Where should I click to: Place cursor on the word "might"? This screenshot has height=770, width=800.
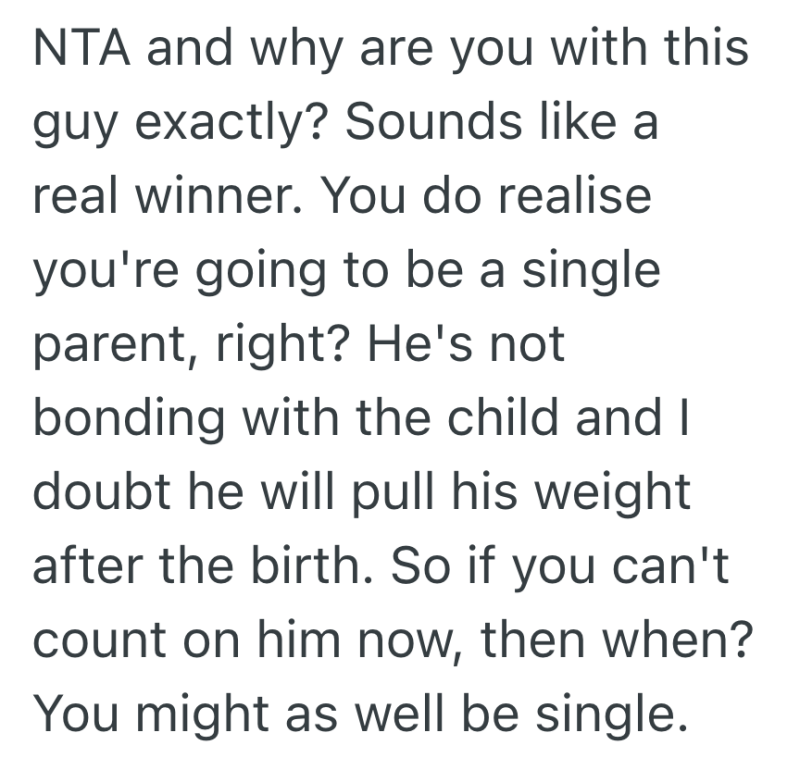pyautogui.click(x=198, y=714)
